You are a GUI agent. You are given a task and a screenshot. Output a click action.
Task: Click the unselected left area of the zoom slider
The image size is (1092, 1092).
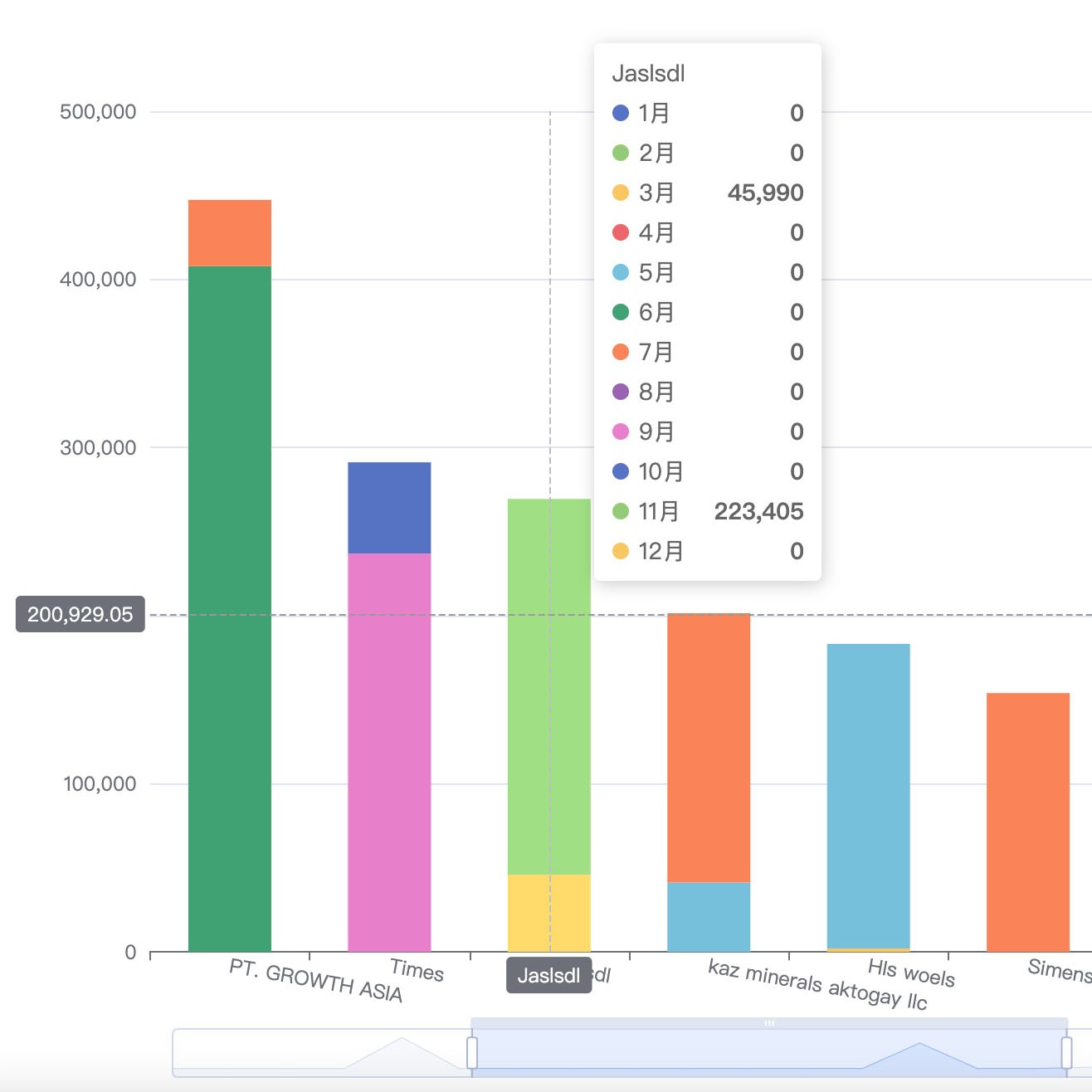322,1052
